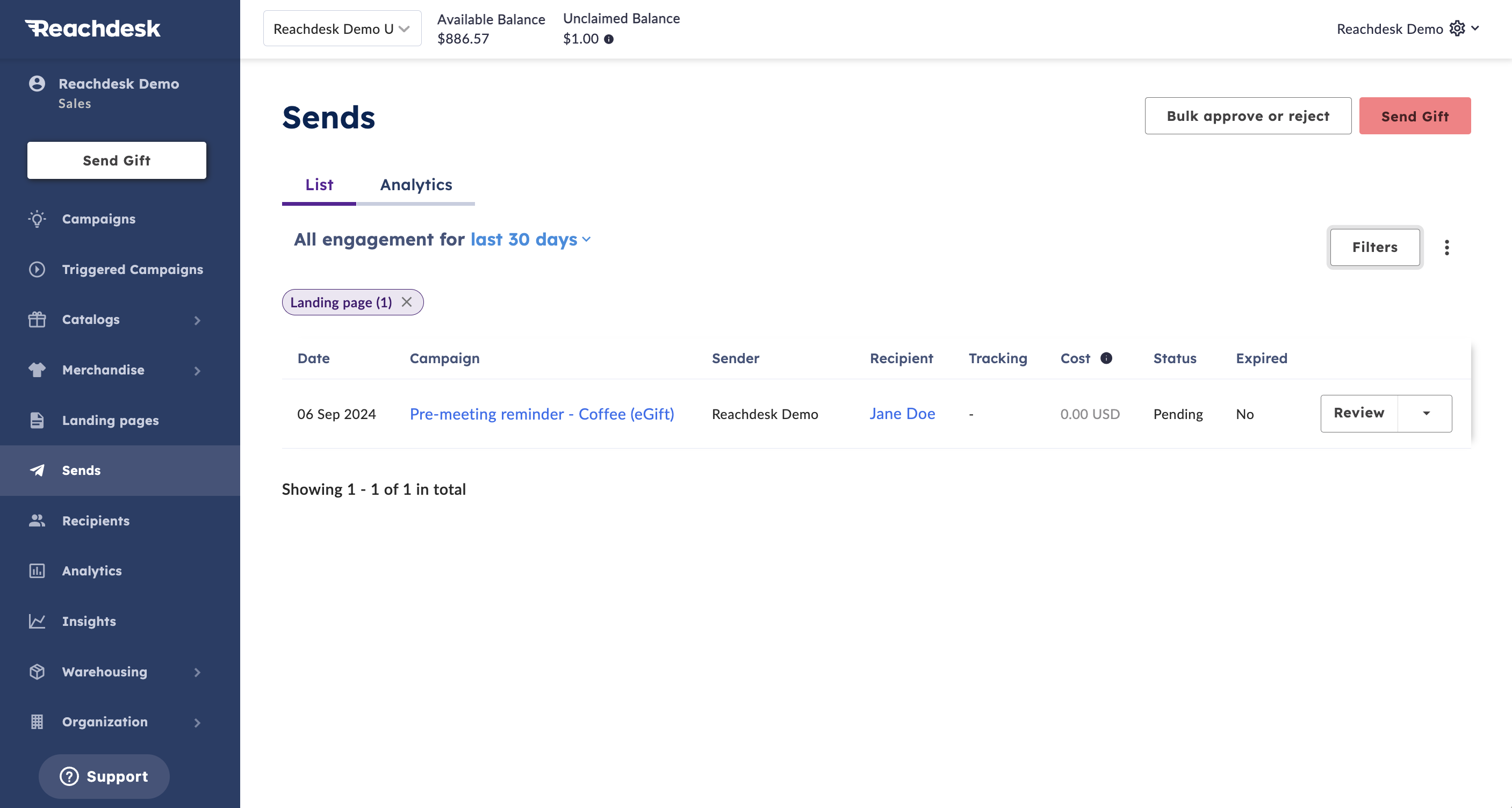This screenshot has height=808, width=1512.
Task: Click the Cost column info icon
Action: [x=1106, y=358]
